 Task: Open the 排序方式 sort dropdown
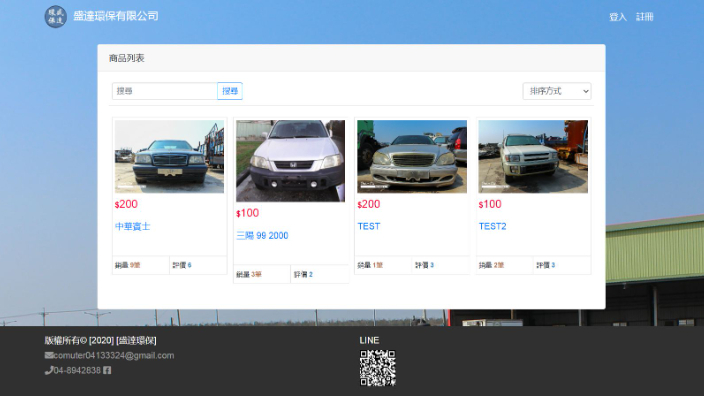(x=557, y=91)
